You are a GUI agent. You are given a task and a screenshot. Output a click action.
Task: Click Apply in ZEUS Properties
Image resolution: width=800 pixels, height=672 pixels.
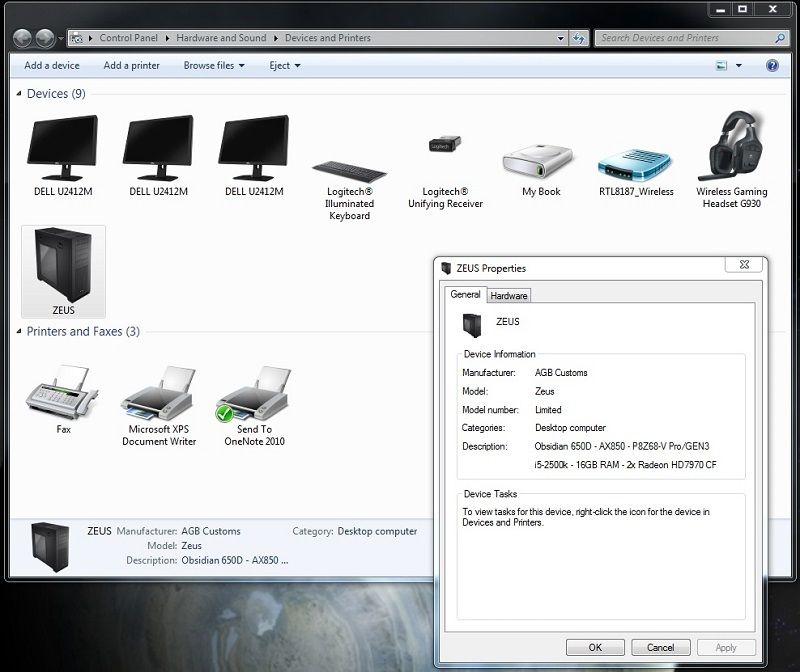click(x=726, y=647)
